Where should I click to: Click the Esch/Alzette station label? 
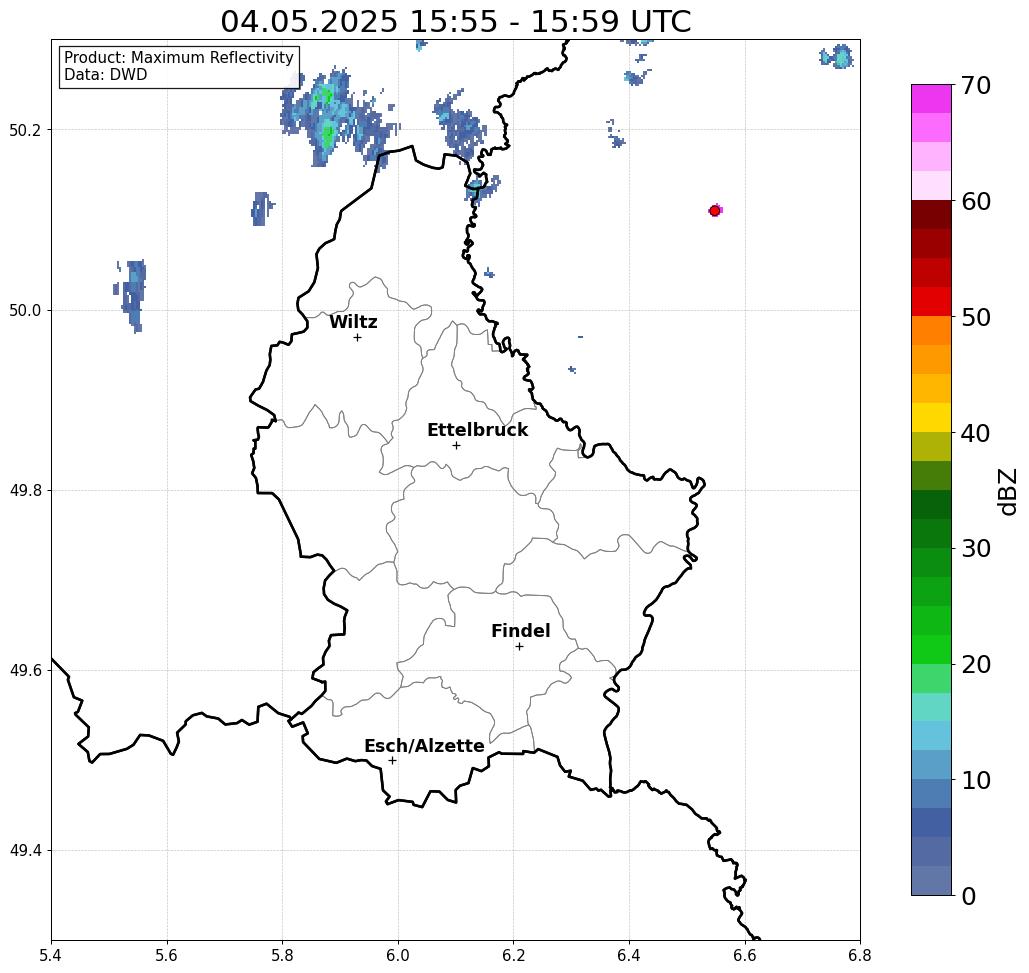click(x=424, y=746)
